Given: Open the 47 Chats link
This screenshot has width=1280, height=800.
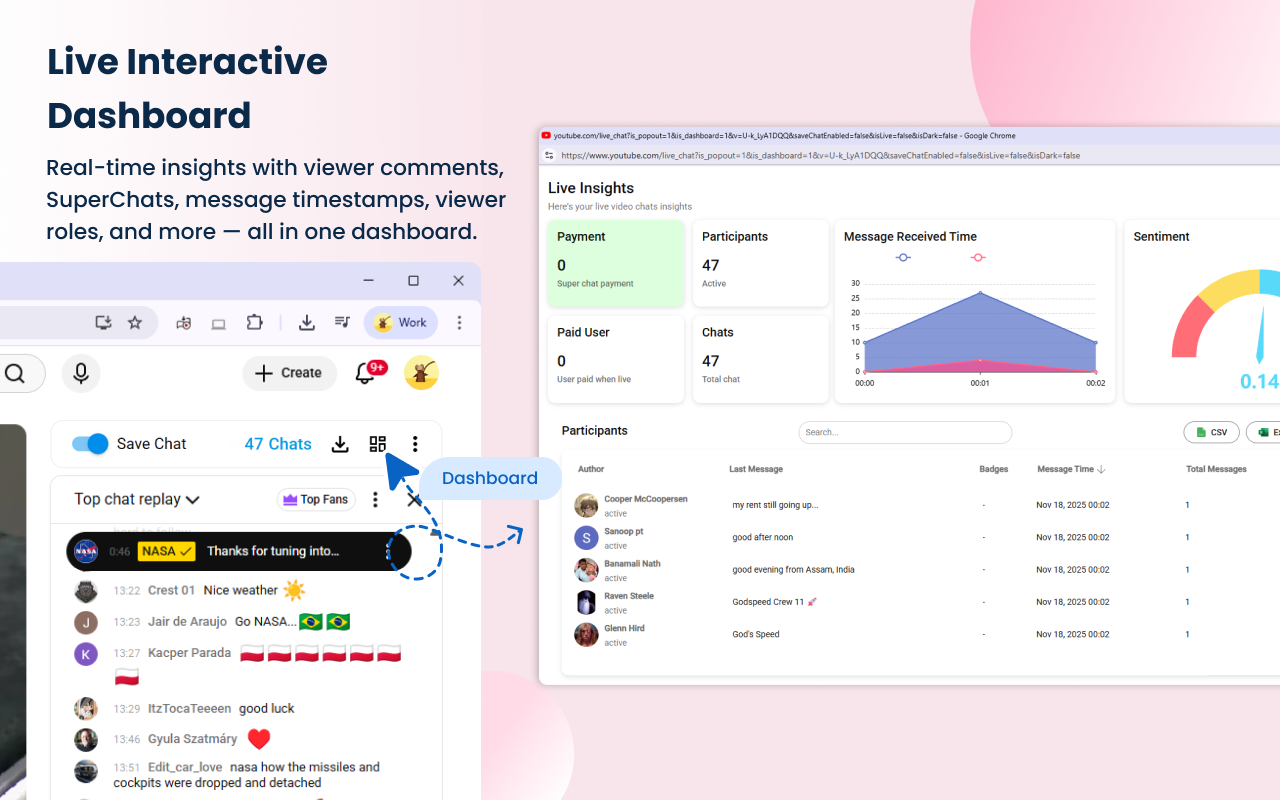Looking at the screenshot, I should pyautogui.click(x=277, y=443).
